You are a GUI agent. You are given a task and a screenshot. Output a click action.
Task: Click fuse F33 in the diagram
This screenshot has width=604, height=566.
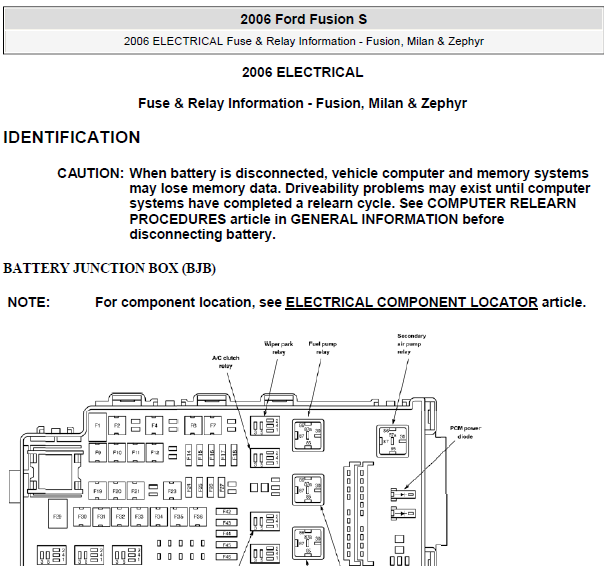[139, 517]
